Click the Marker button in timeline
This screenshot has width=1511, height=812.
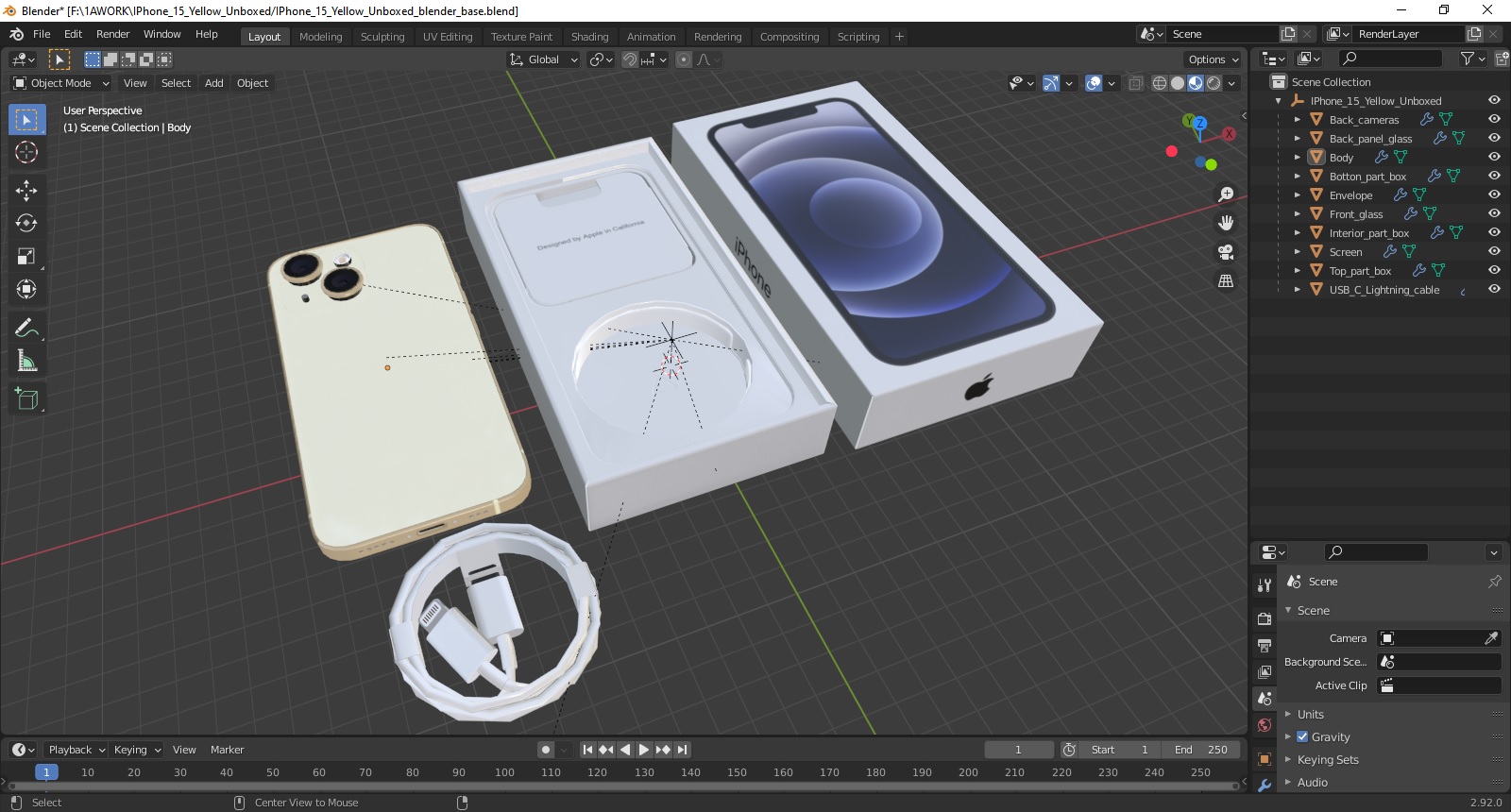227,750
